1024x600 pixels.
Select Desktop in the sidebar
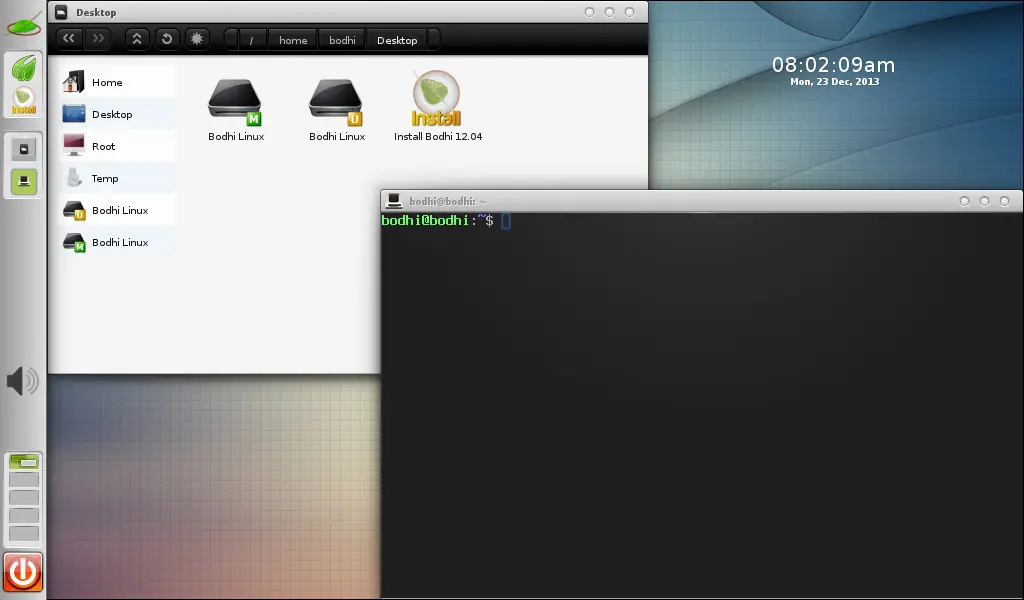click(117, 114)
